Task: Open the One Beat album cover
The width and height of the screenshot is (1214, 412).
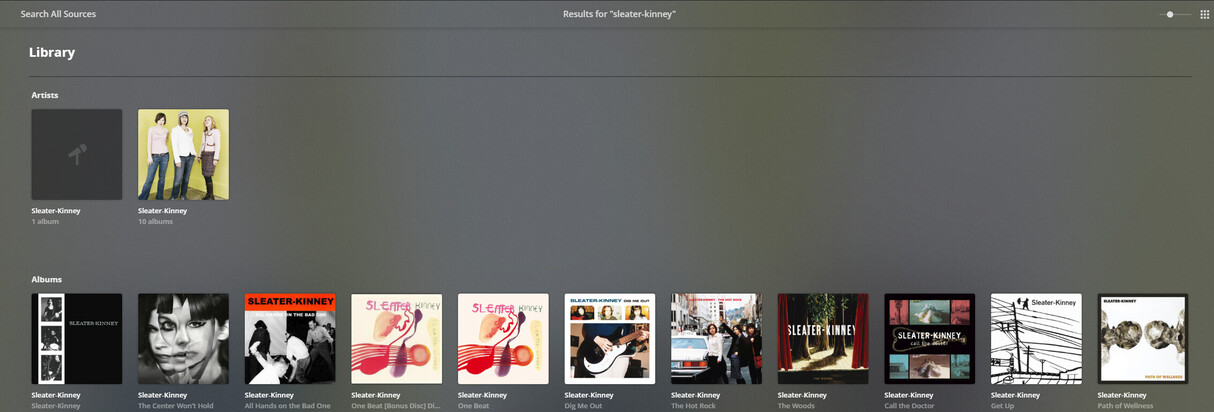Action: 503,339
